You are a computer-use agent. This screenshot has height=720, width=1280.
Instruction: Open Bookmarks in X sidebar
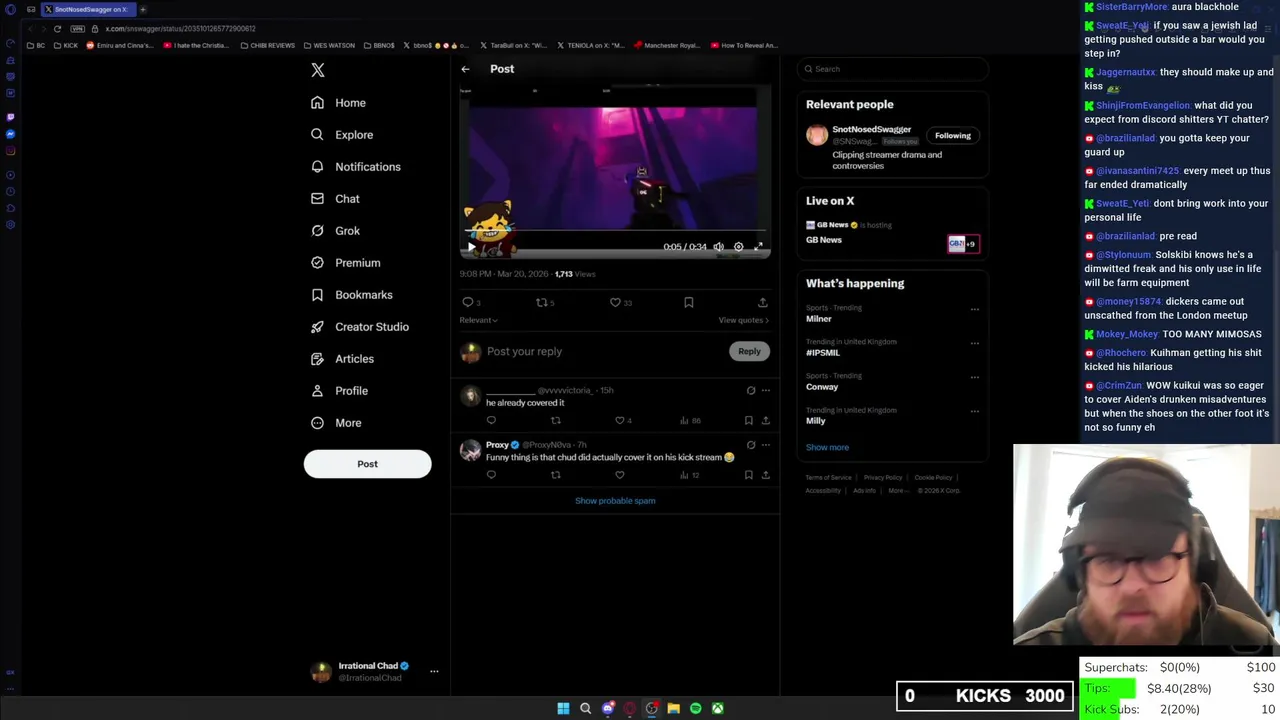(351, 295)
